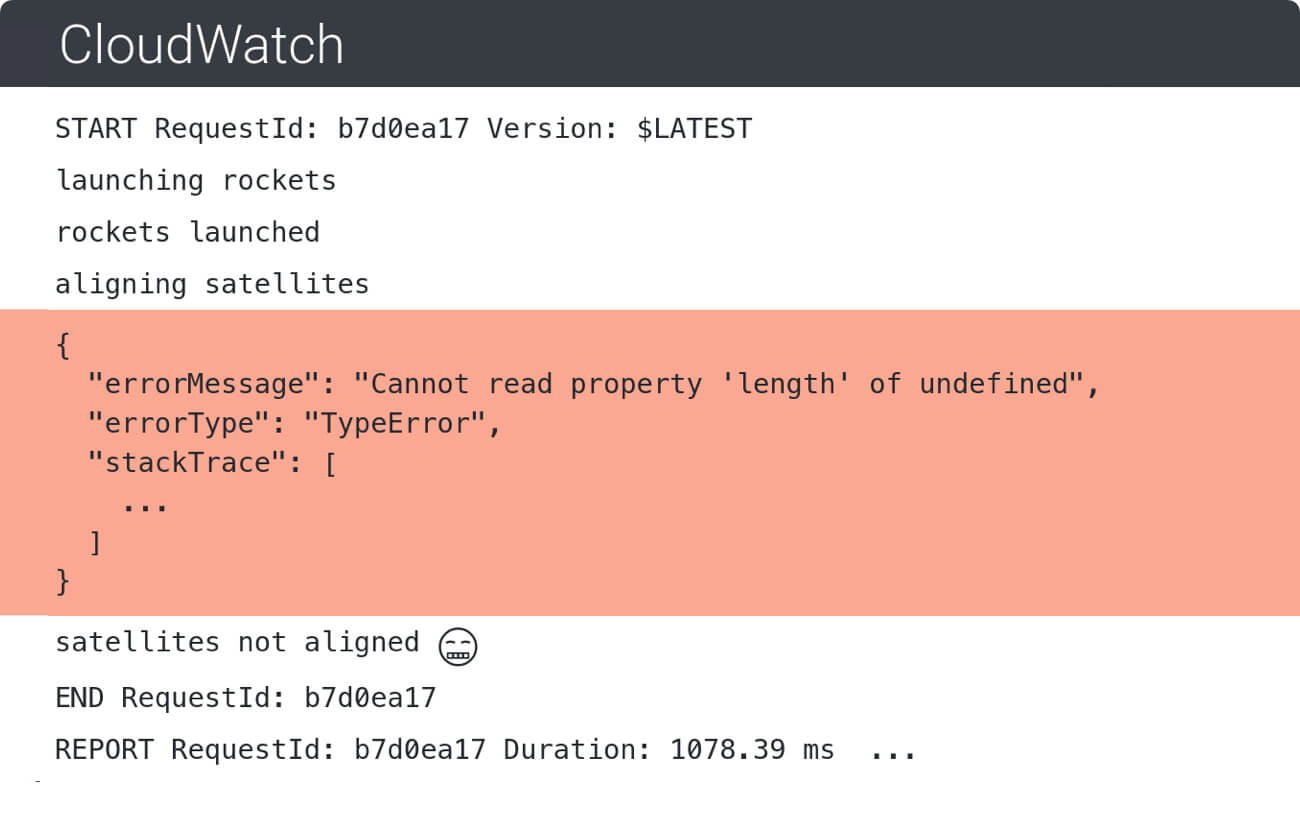Image resolution: width=1300 pixels, height=840 pixels.
Task: Click the opening curly brace of the error JSON
Action: (x=63, y=347)
